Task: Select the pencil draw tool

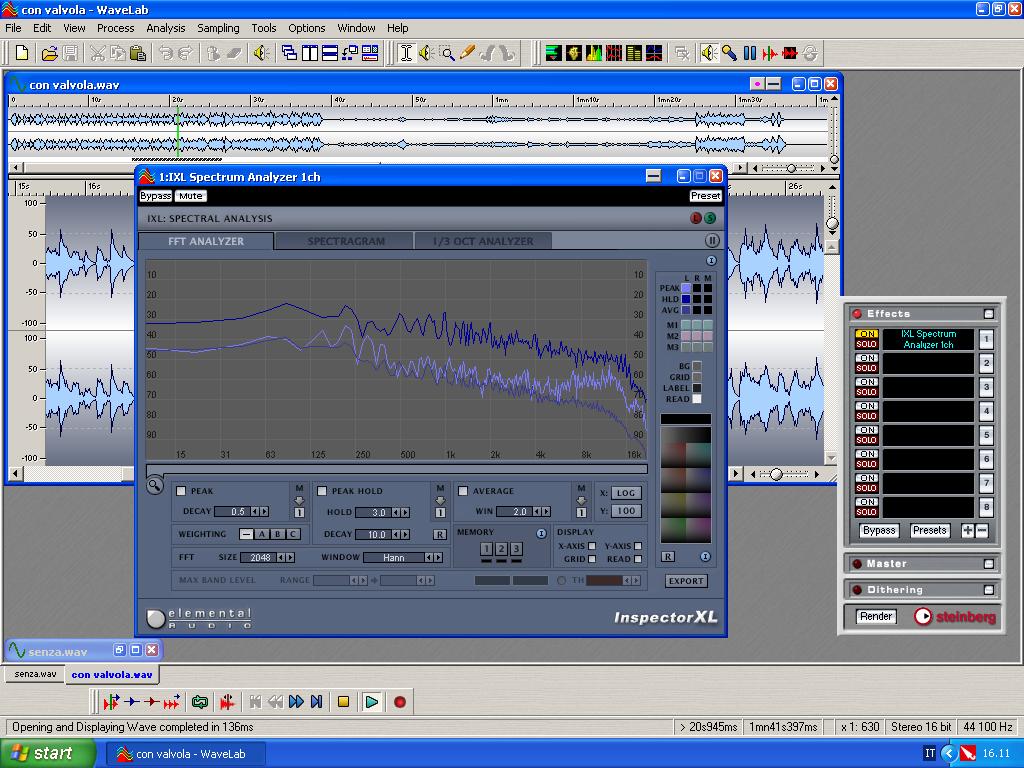Action: pos(467,53)
